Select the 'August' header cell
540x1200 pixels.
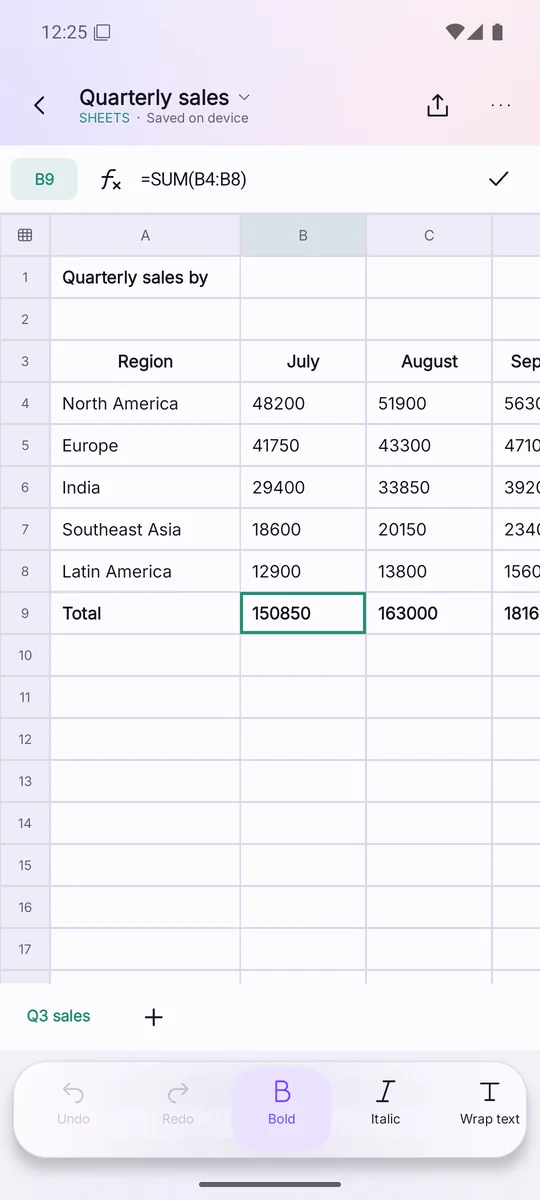[429, 361]
